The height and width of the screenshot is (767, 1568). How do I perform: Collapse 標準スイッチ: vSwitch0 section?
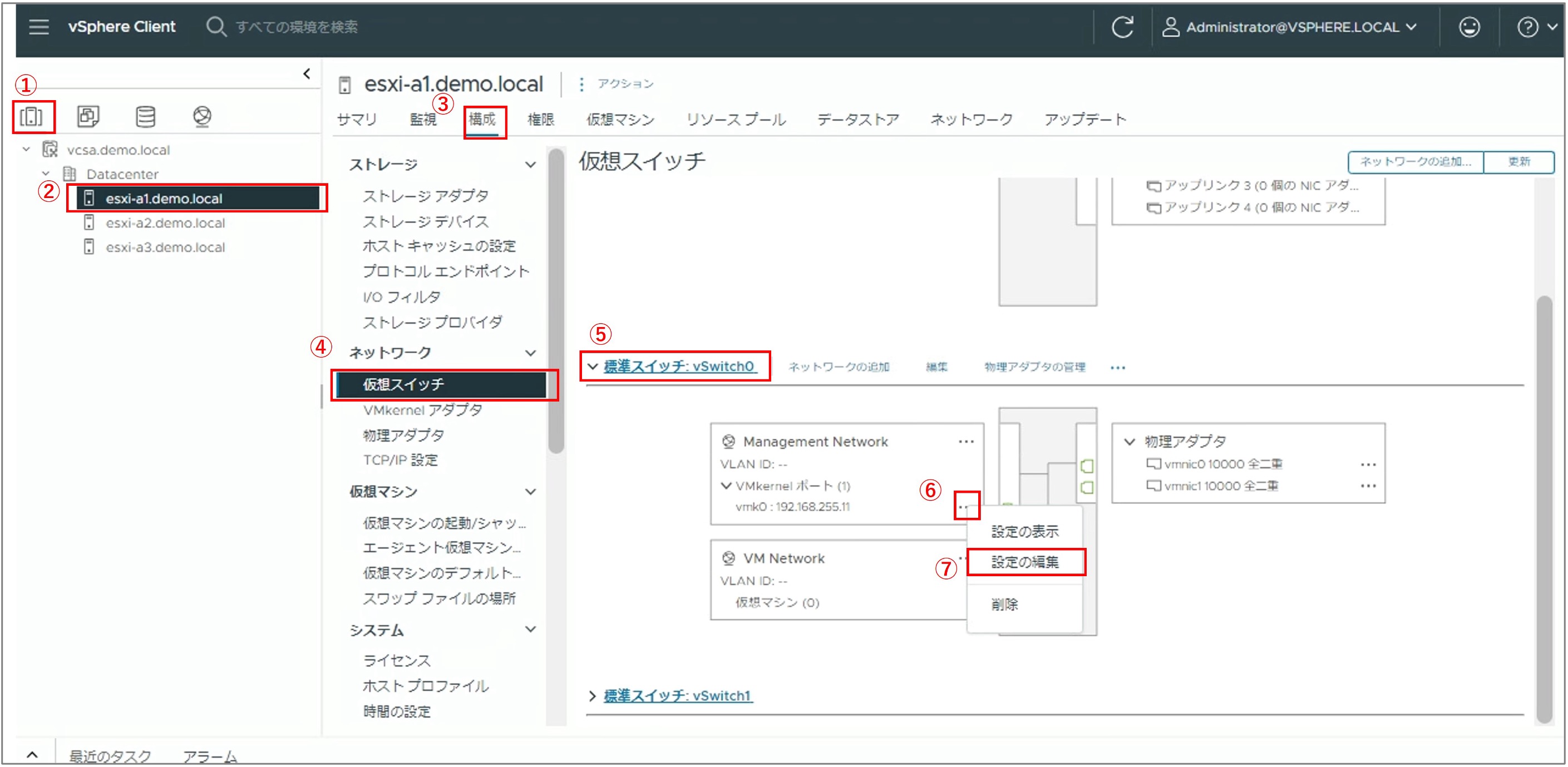coord(592,366)
